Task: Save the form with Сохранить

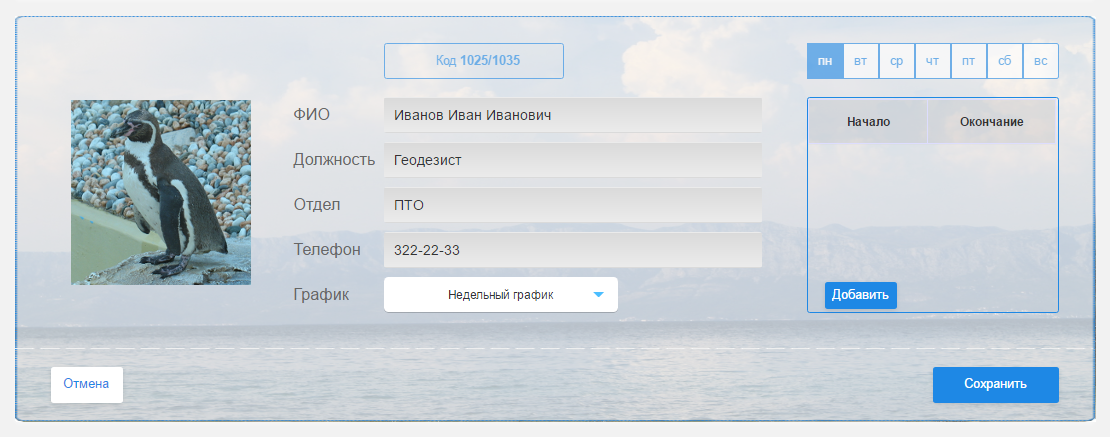Action: pos(995,384)
